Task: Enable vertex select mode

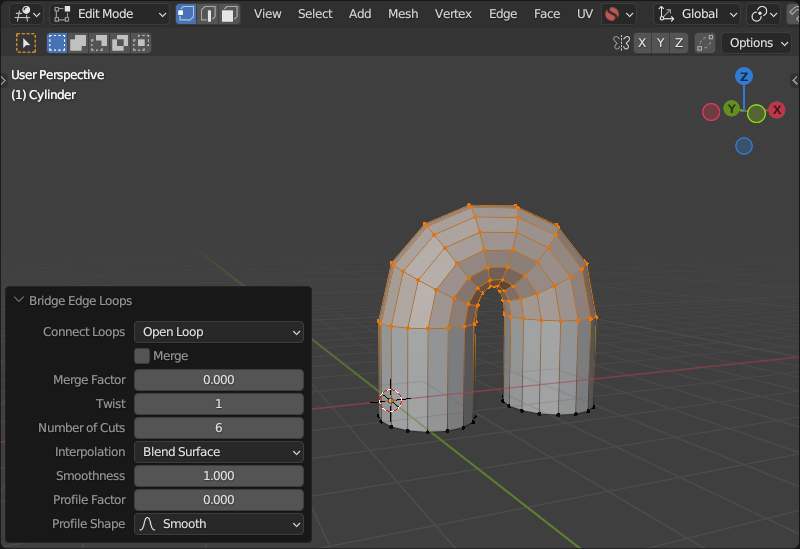Action: pos(186,14)
